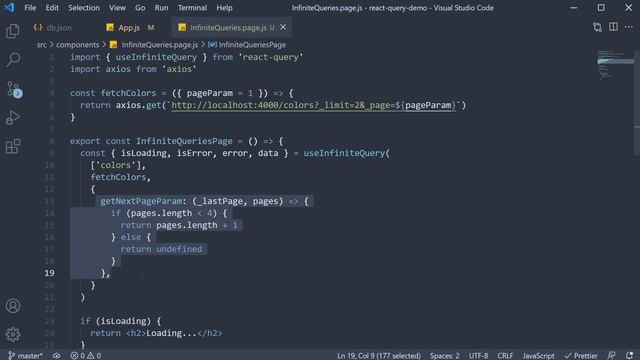
Task: Change line endings via CRLF
Action: pyautogui.click(x=505, y=356)
